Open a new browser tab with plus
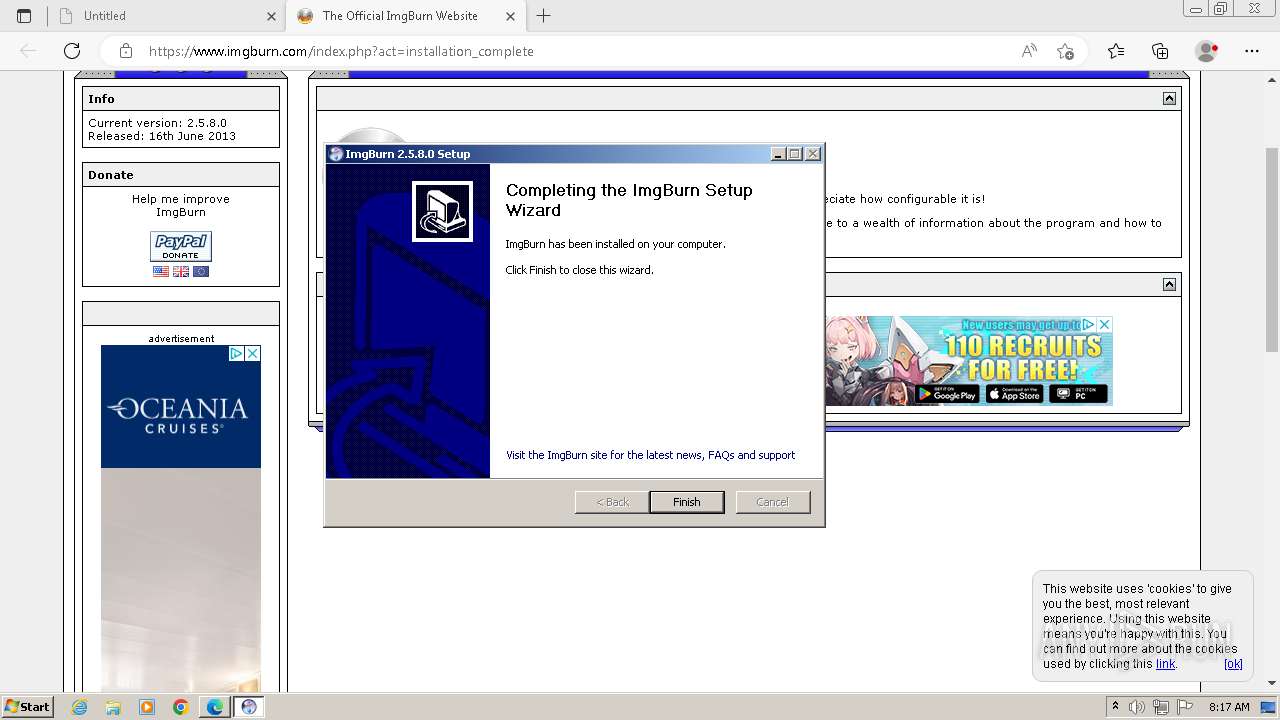The image size is (1280, 720). pyautogui.click(x=543, y=16)
